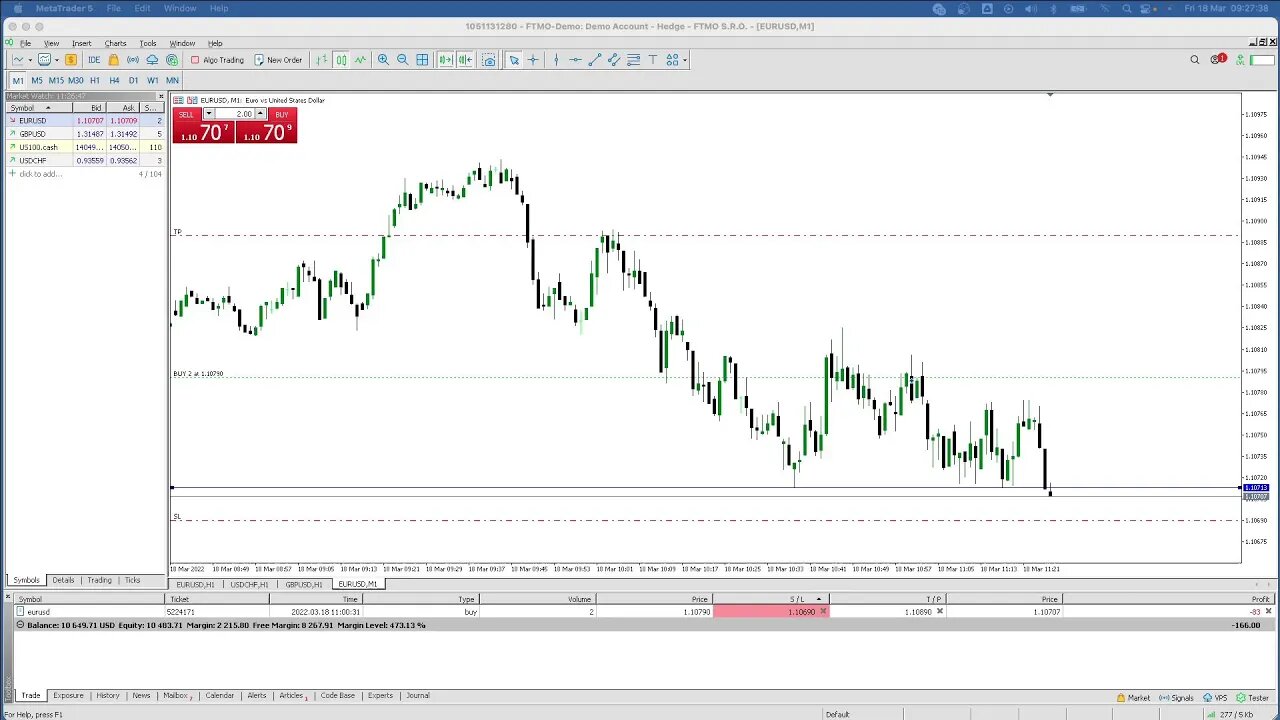Open the History tab in Toolbox
This screenshot has width=1280, height=720.
[x=108, y=695]
